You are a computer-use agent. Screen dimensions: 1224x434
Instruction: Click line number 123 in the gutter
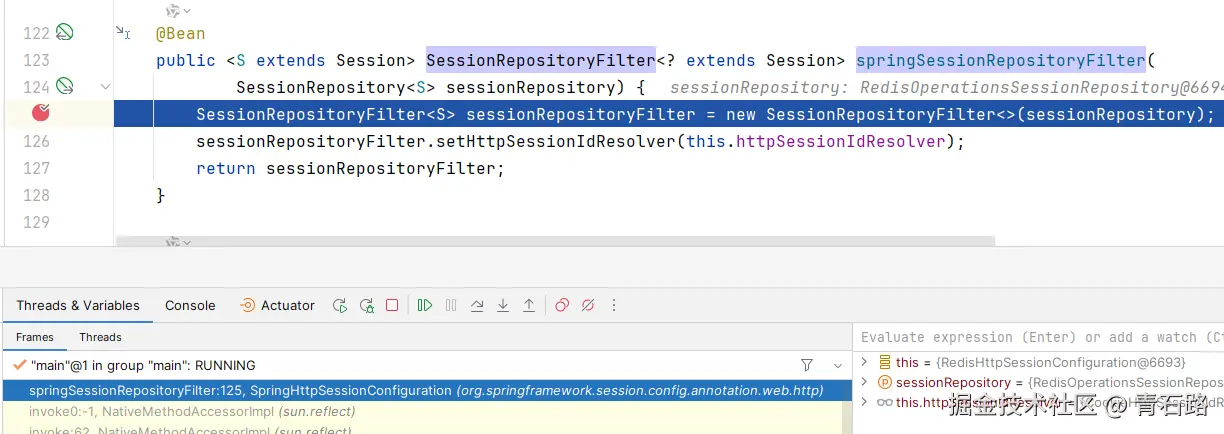tap(36, 60)
